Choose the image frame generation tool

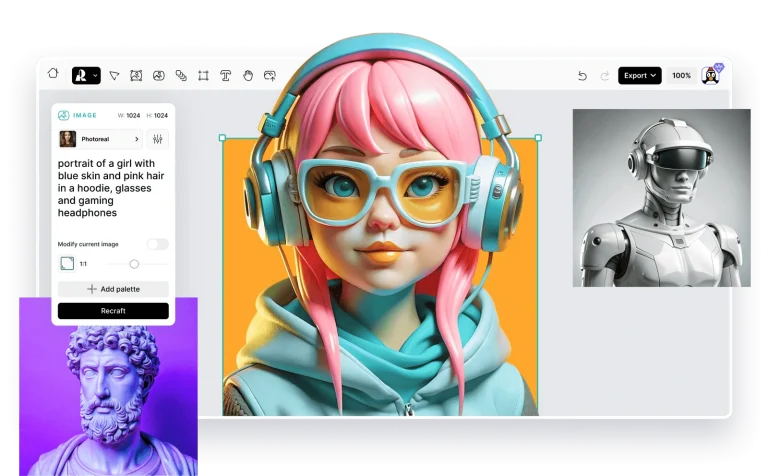tap(136, 75)
